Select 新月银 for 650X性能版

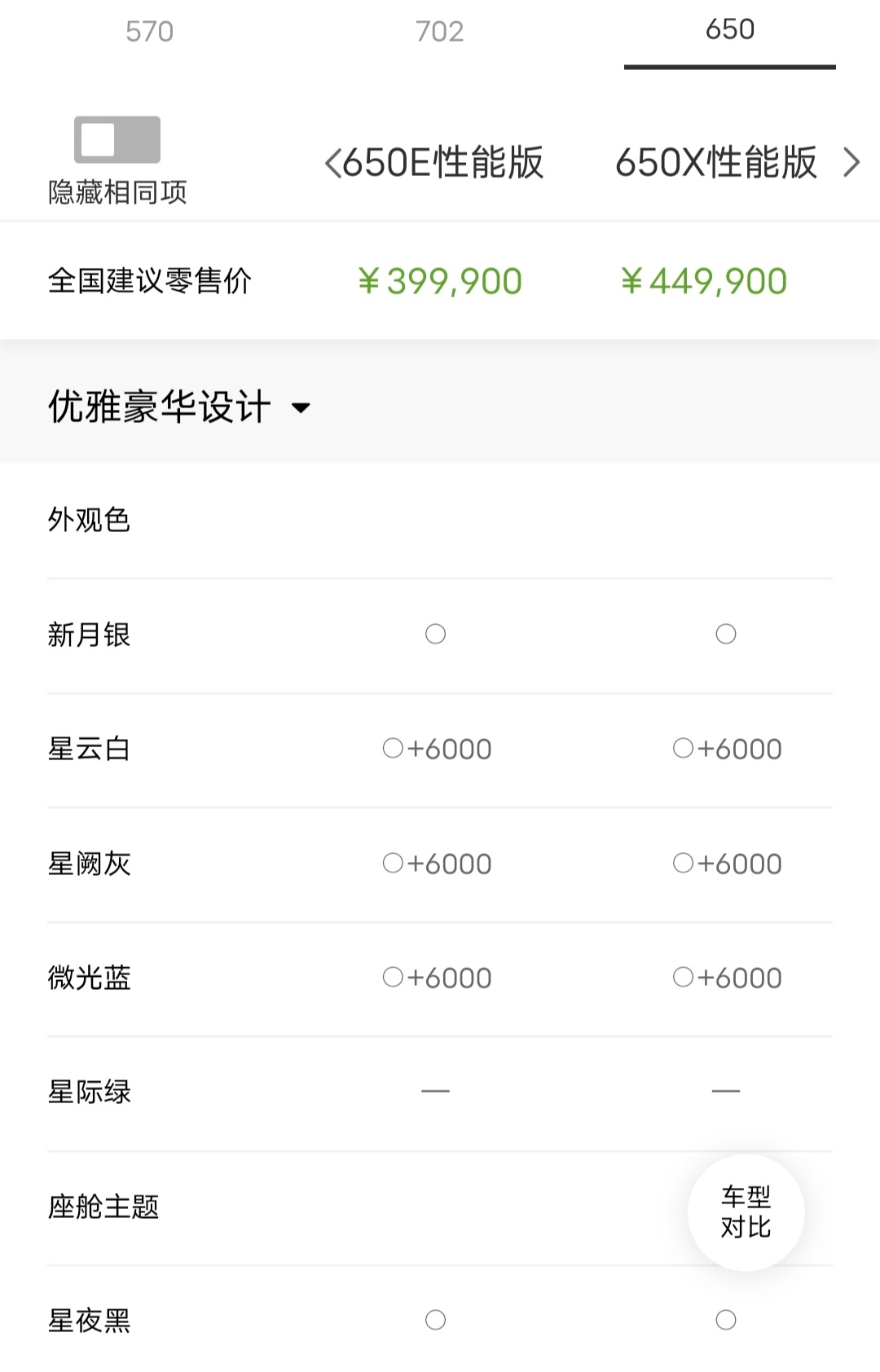tap(726, 634)
